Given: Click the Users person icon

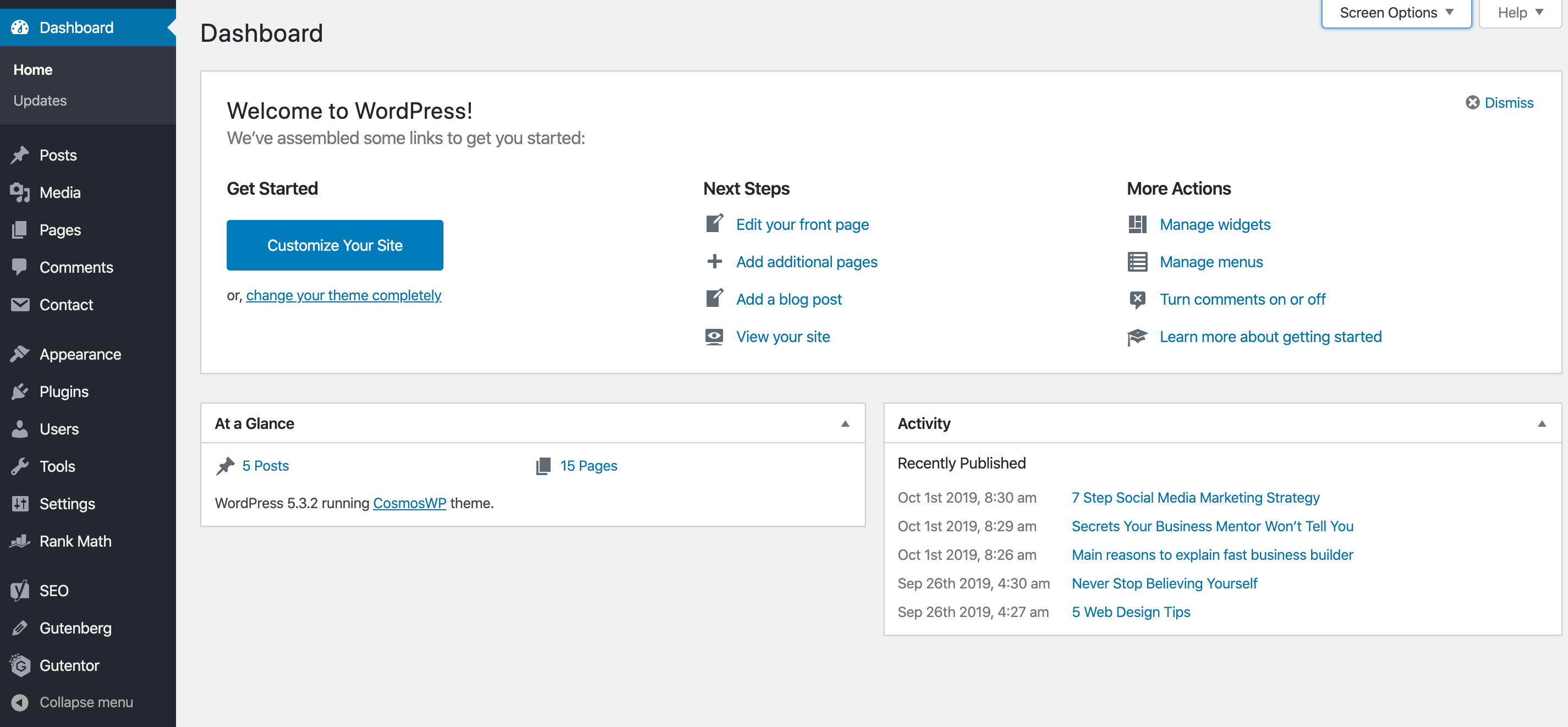Looking at the screenshot, I should click(19, 429).
